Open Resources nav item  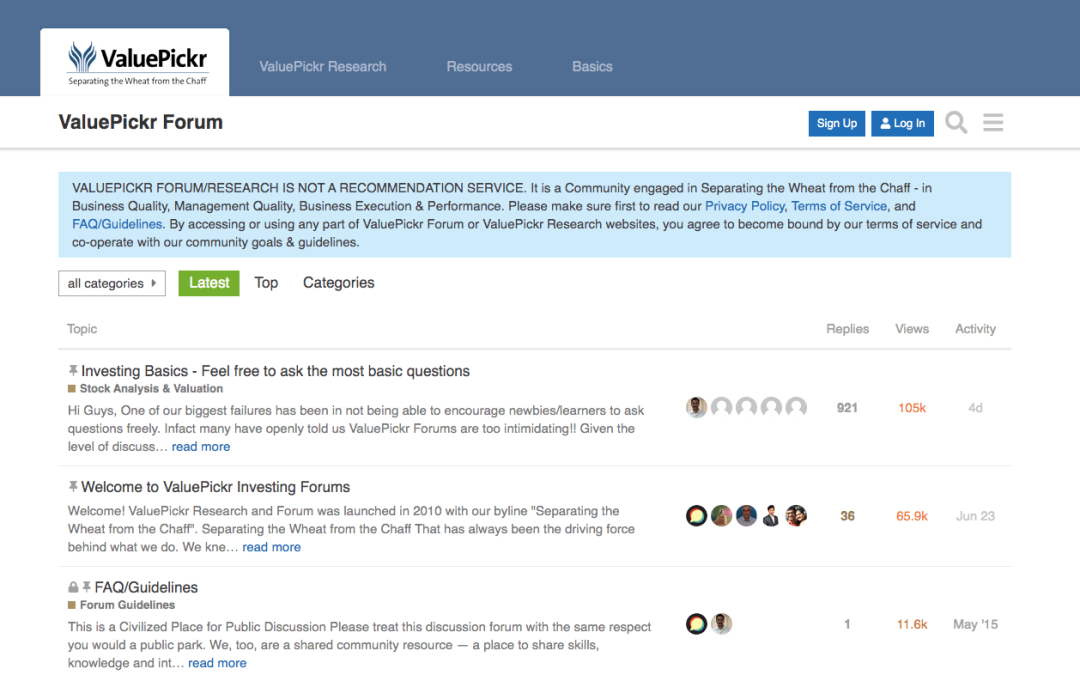click(479, 67)
